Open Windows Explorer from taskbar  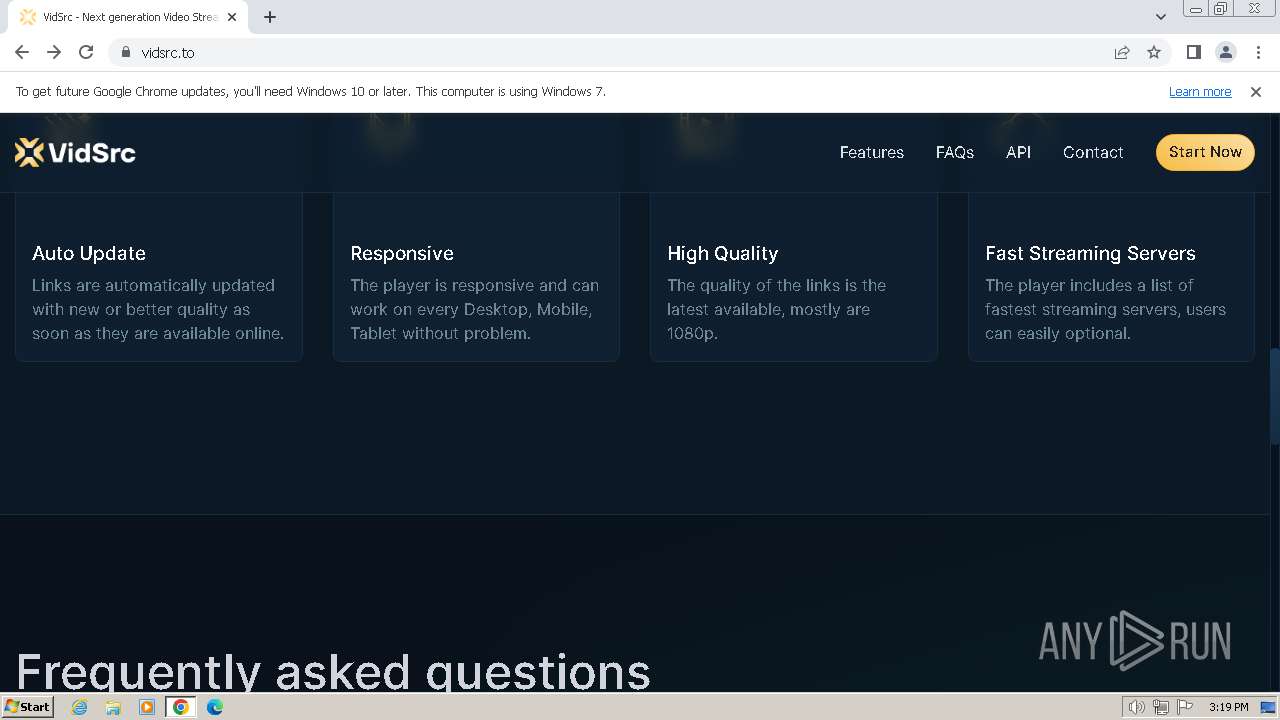coord(113,707)
